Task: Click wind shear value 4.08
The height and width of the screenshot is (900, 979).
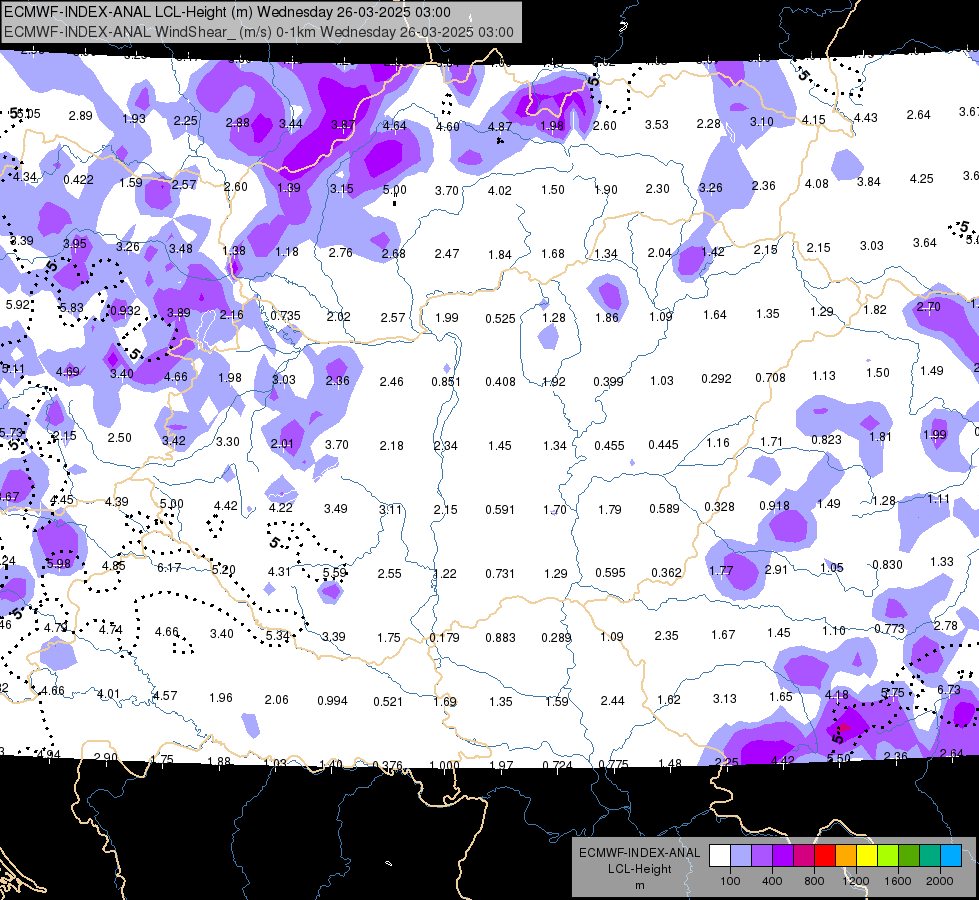Action: [x=817, y=184]
